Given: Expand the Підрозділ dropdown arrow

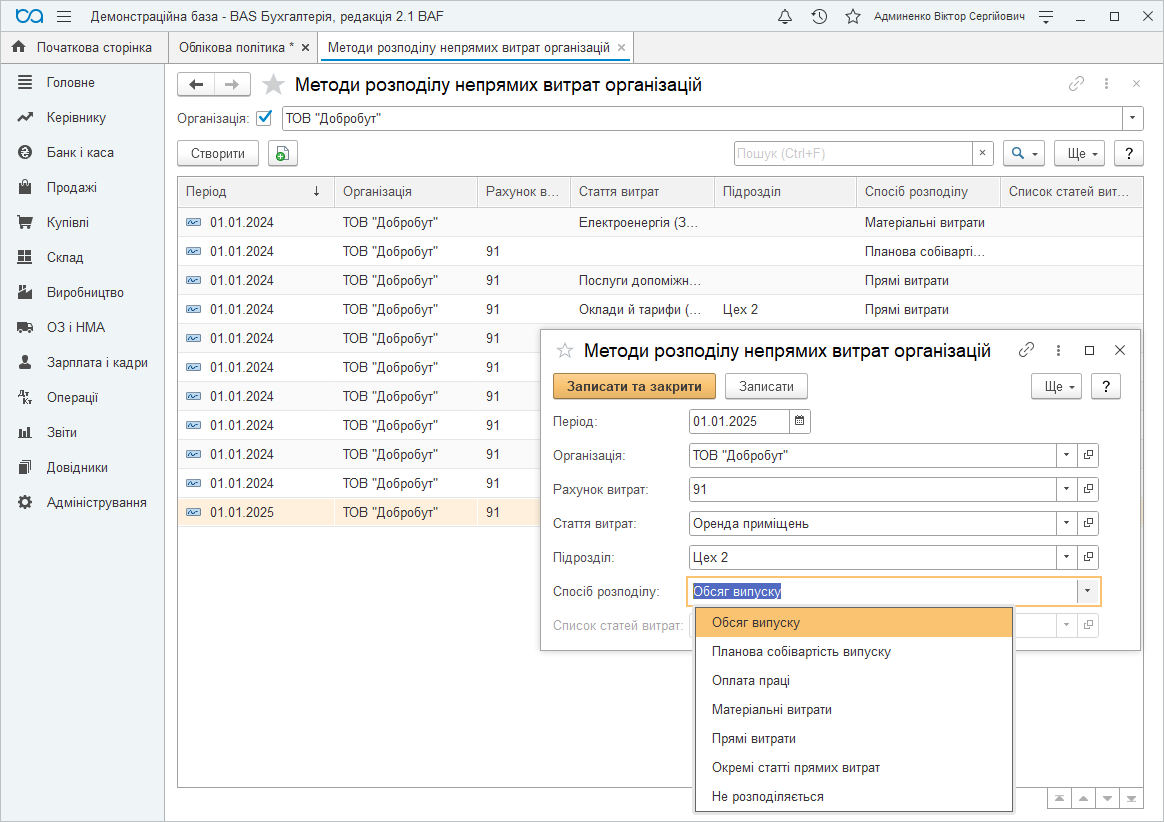Looking at the screenshot, I should 1066,557.
